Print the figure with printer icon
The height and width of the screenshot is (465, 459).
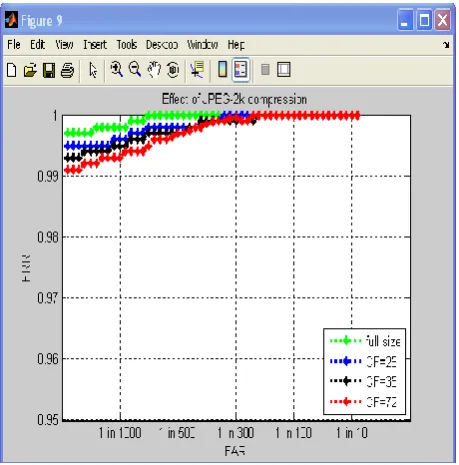pyautogui.click(x=68, y=70)
